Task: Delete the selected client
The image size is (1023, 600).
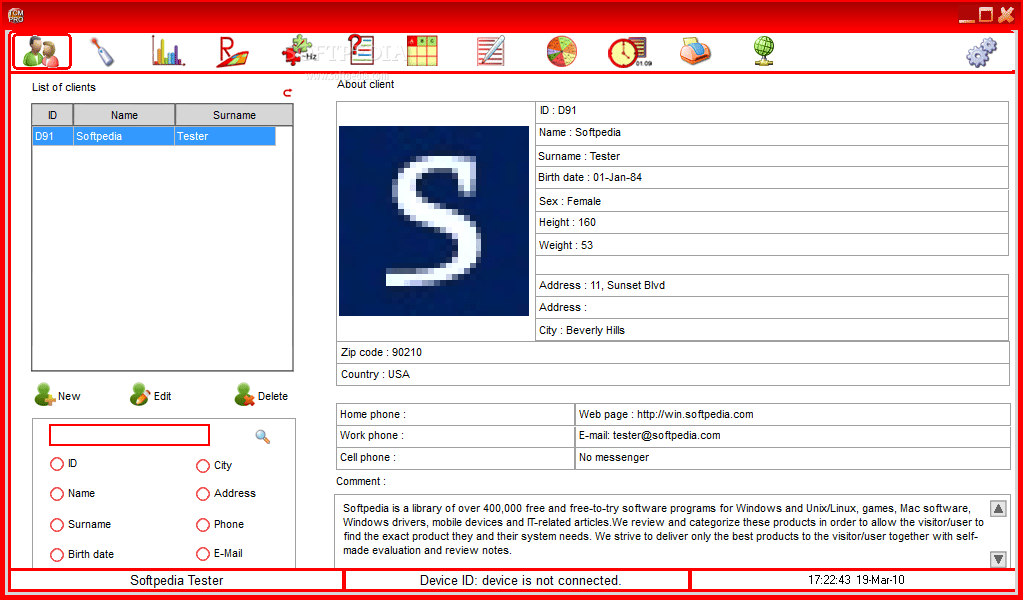Action: 260,395
